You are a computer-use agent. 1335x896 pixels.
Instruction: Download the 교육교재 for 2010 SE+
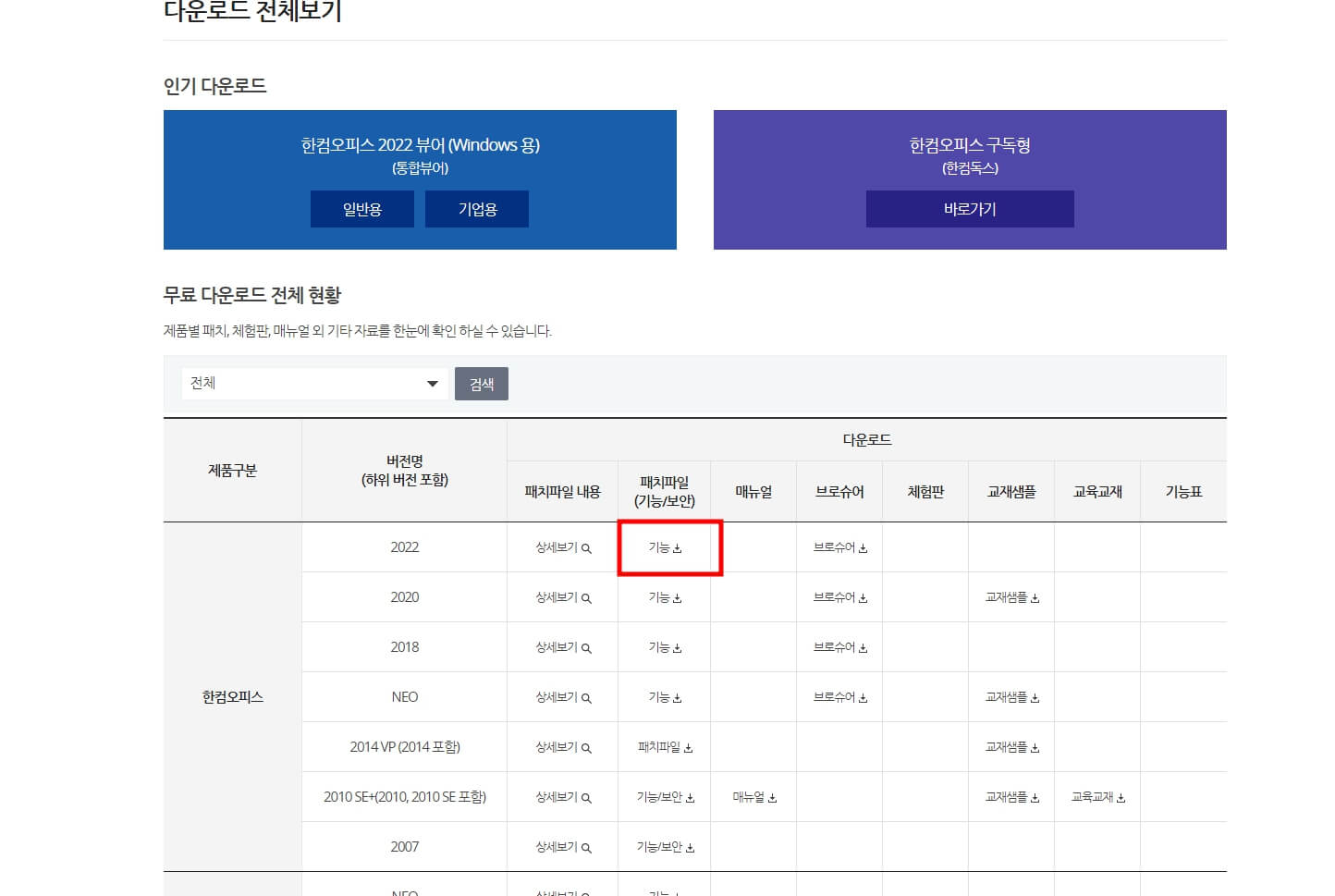(1097, 797)
